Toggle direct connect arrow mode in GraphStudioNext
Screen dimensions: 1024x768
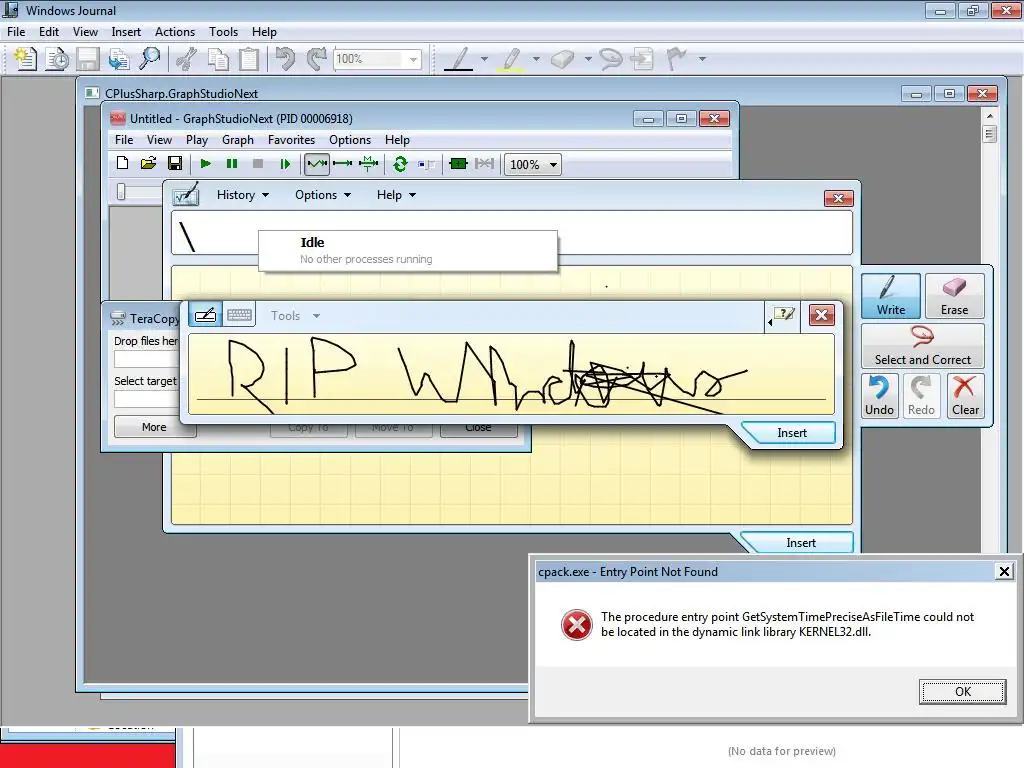click(342, 164)
